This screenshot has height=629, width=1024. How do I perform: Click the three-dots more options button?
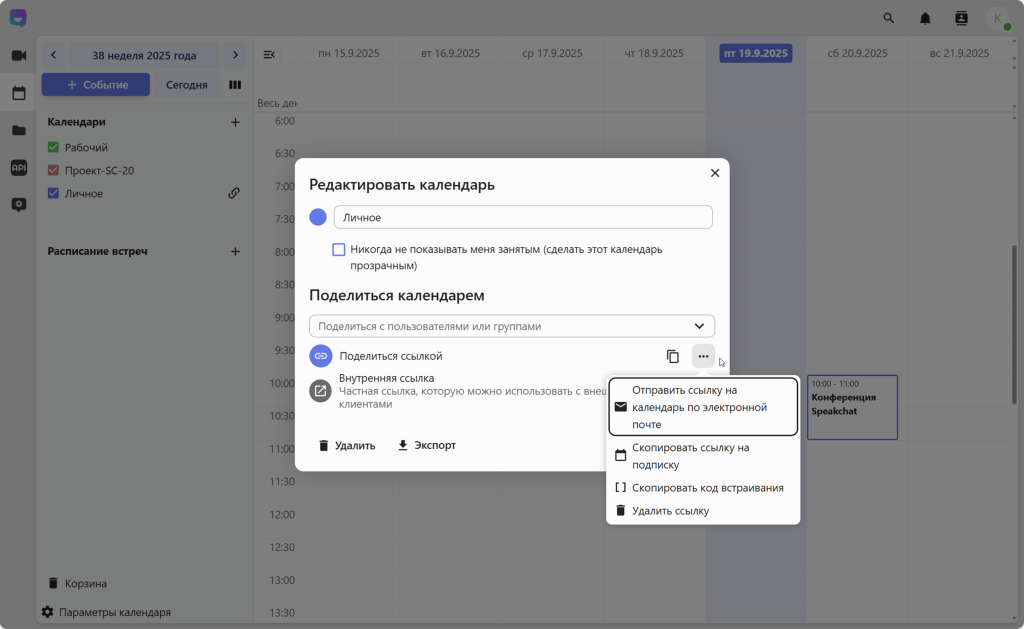(703, 356)
